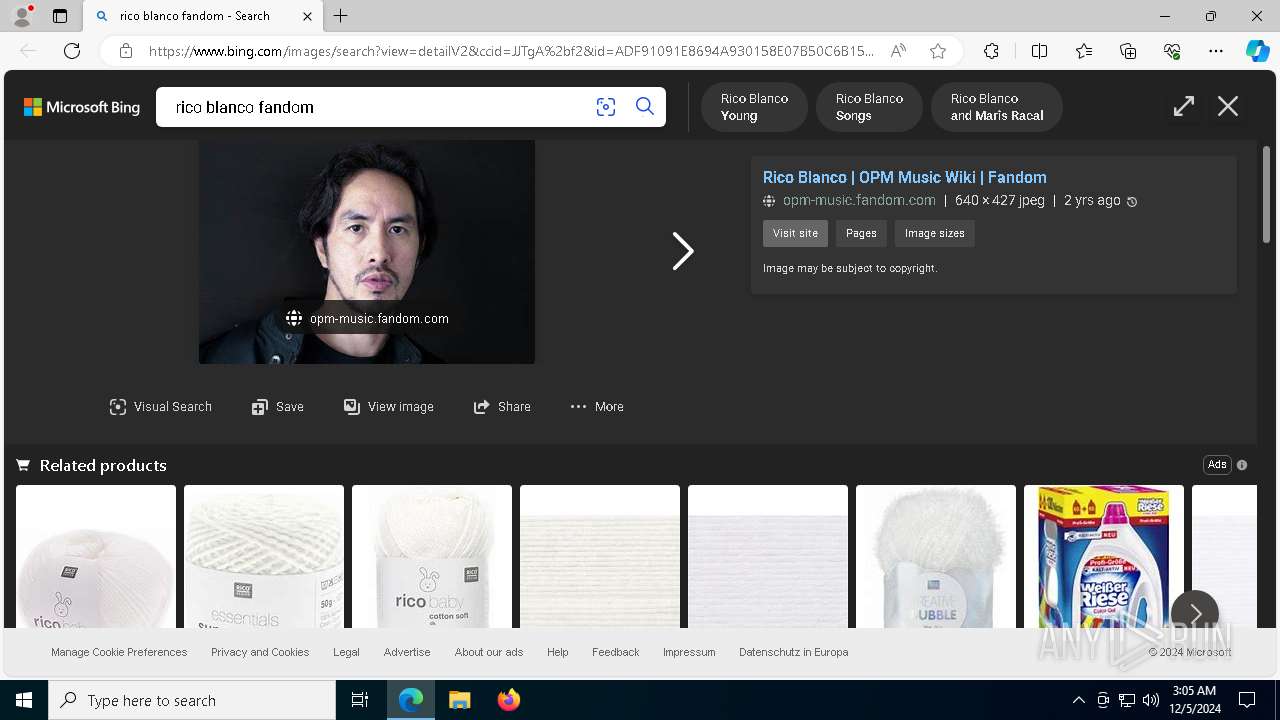This screenshot has width=1280, height=720.
Task: Add this page to favorites
Action: coord(938,51)
